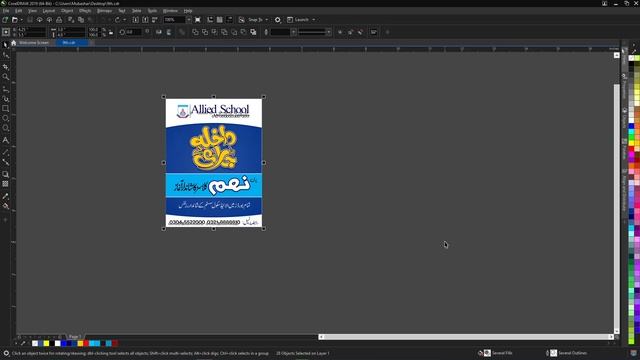Click the Trim shapes icon
The image size is (640, 360).
[205, 32]
